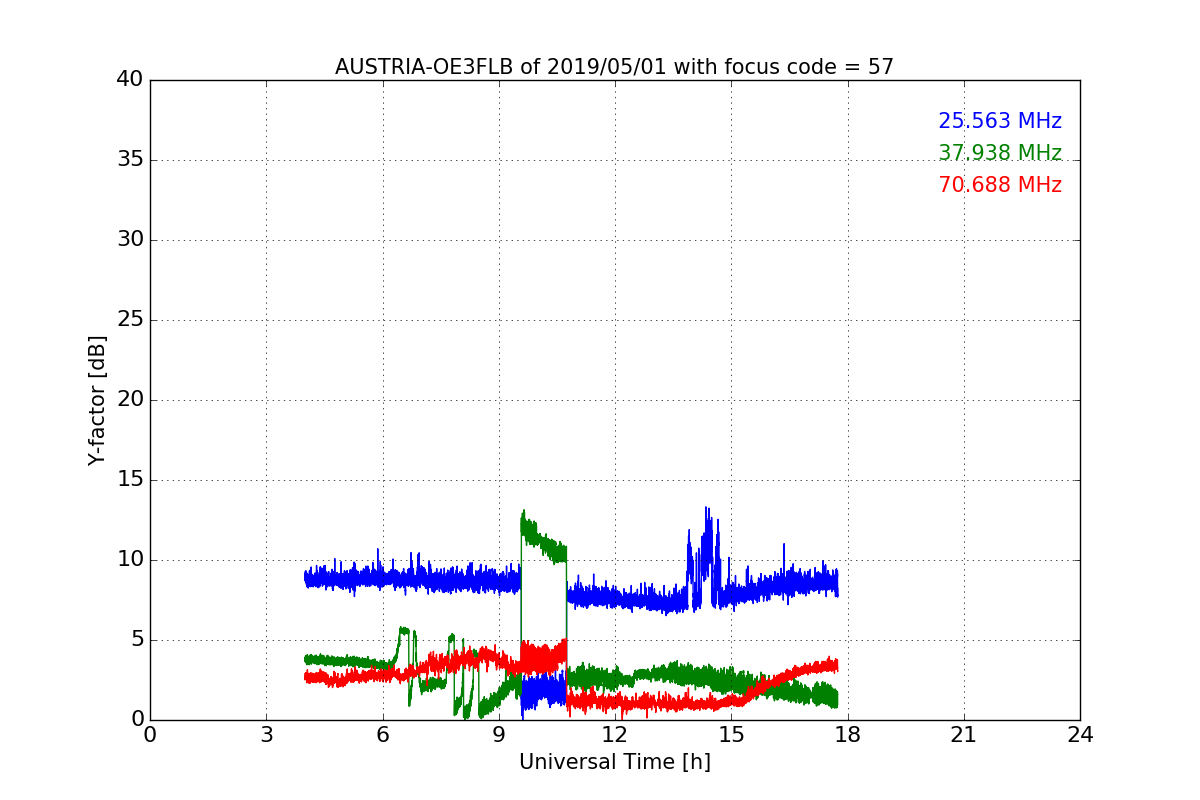This screenshot has width=1200, height=800.
Task: Click x-axis tick label 18
Action: (847, 735)
